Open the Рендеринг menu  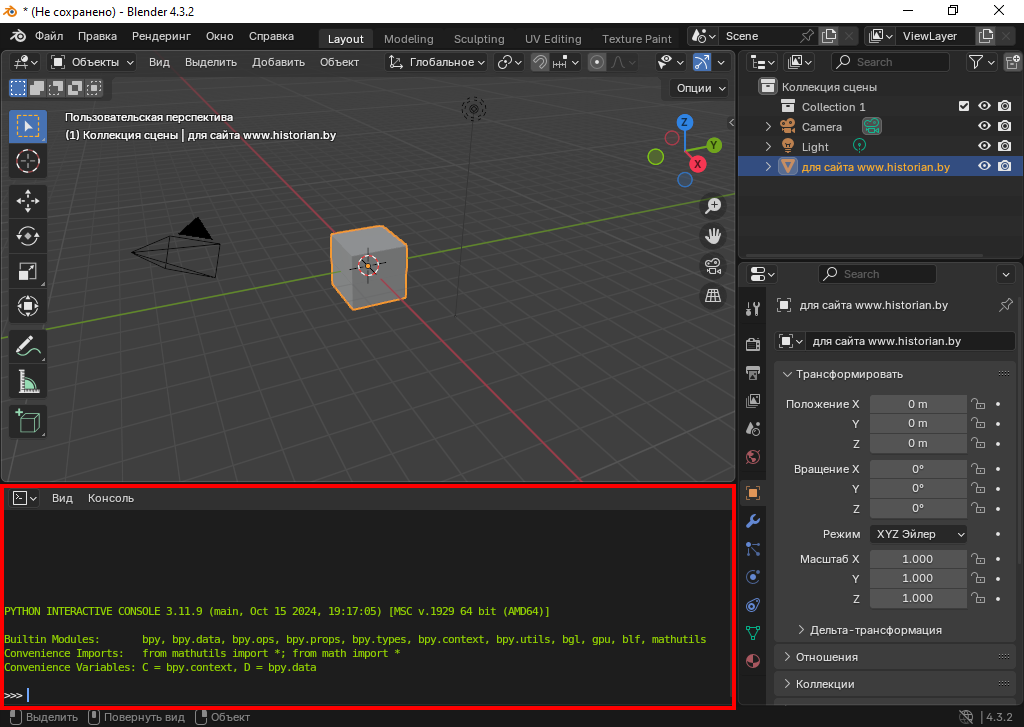coord(161,36)
